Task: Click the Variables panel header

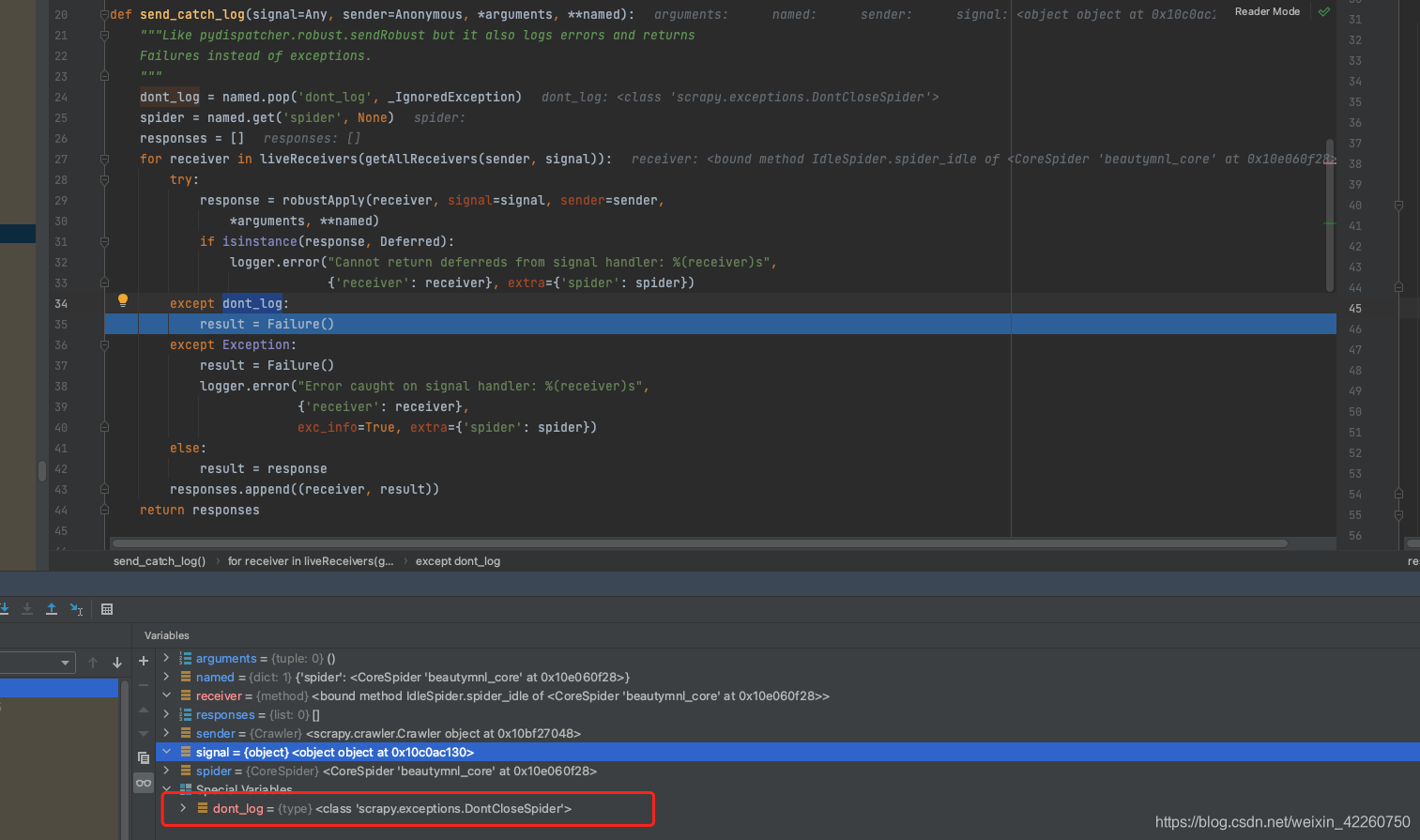Action: pyautogui.click(x=167, y=635)
